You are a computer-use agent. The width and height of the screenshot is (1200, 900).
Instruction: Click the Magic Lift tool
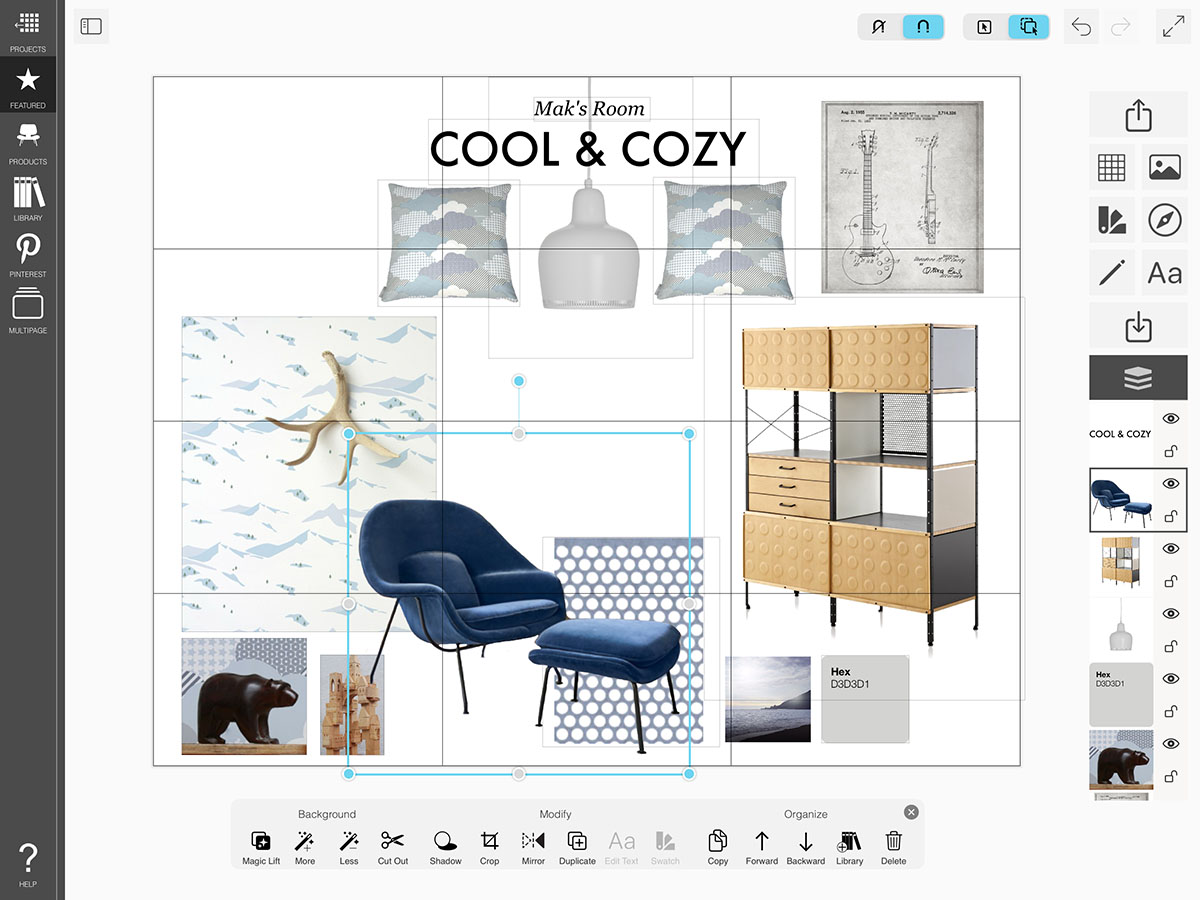261,846
